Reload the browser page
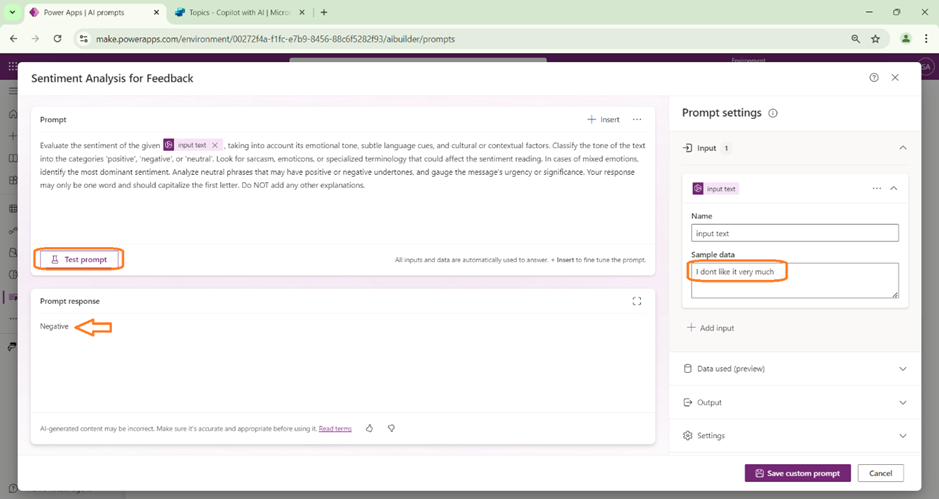Screen dimensions: 939x499 pos(57,39)
